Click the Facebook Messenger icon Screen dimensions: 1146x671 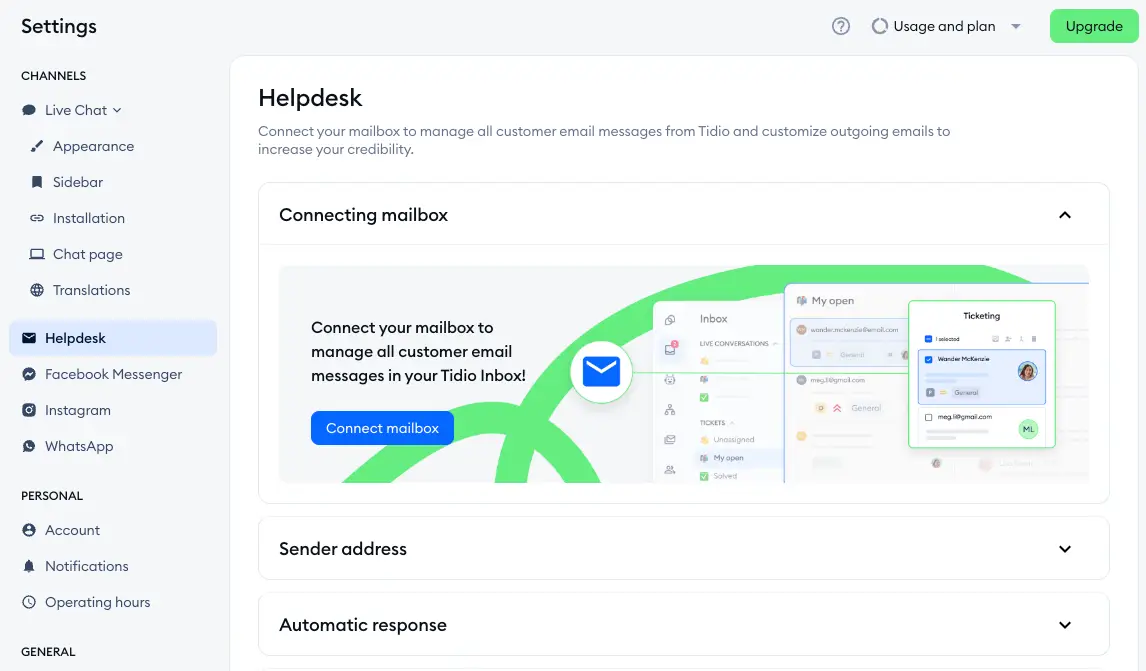pos(29,374)
